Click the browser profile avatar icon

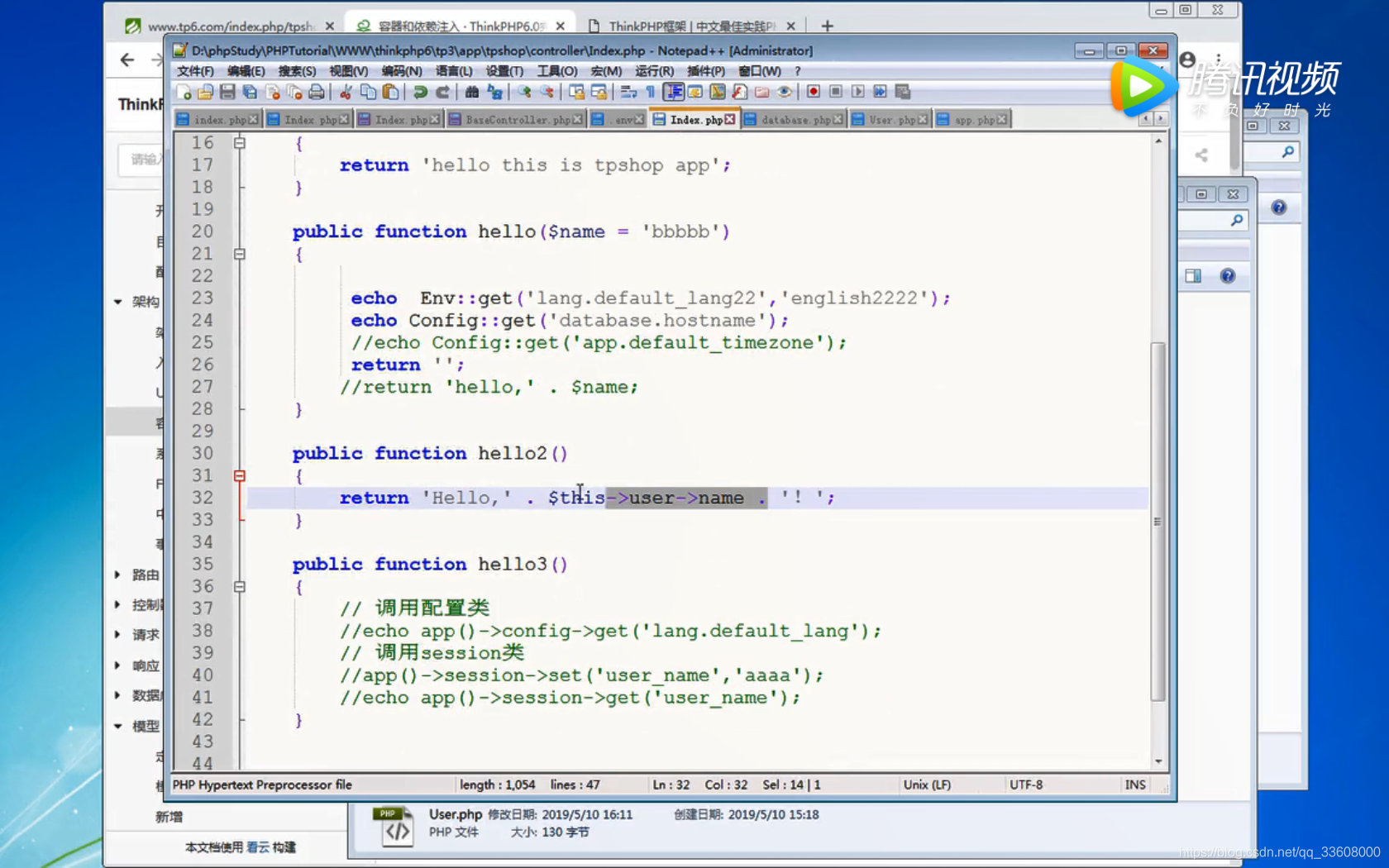click(1187, 60)
